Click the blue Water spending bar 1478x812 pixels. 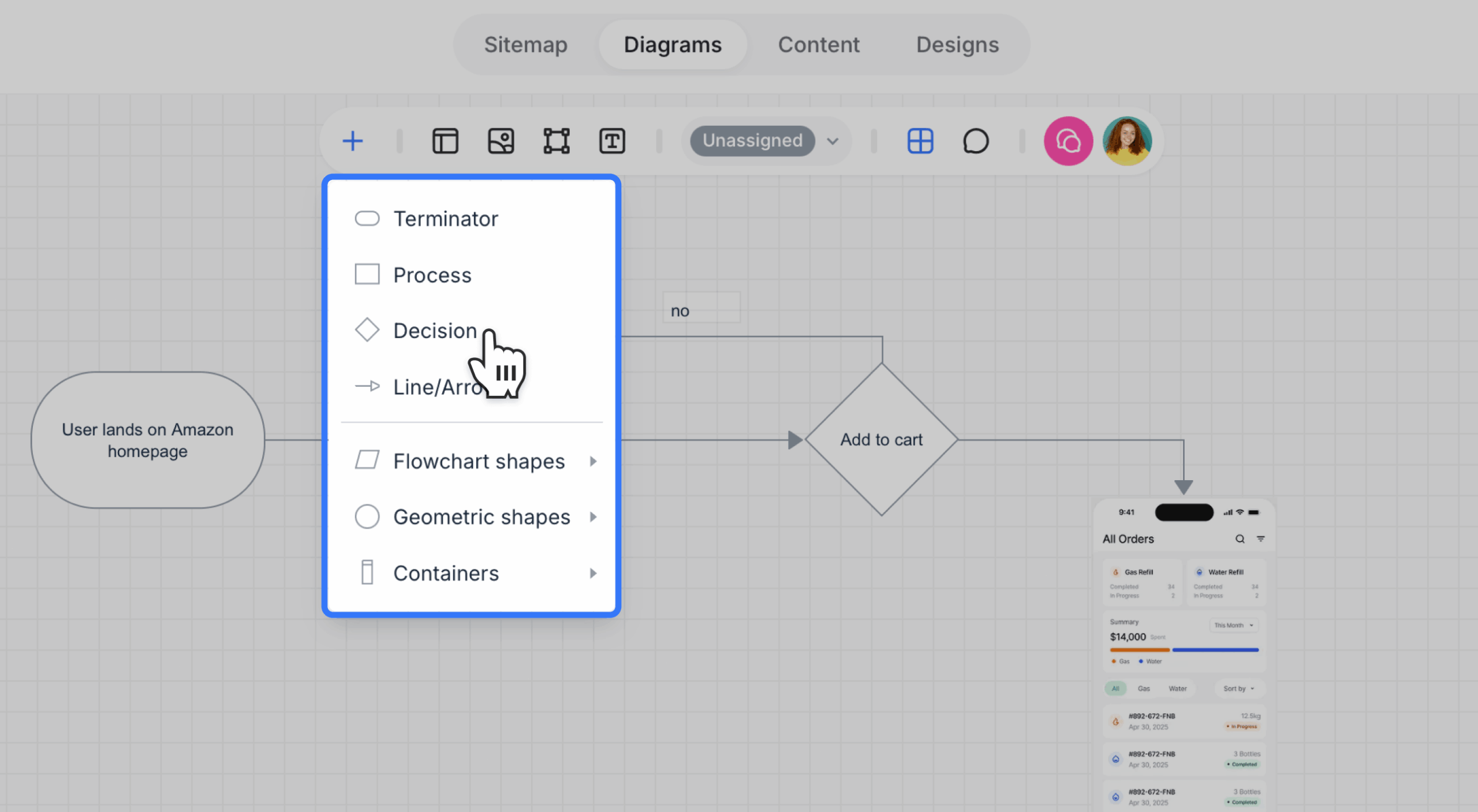1215,650
